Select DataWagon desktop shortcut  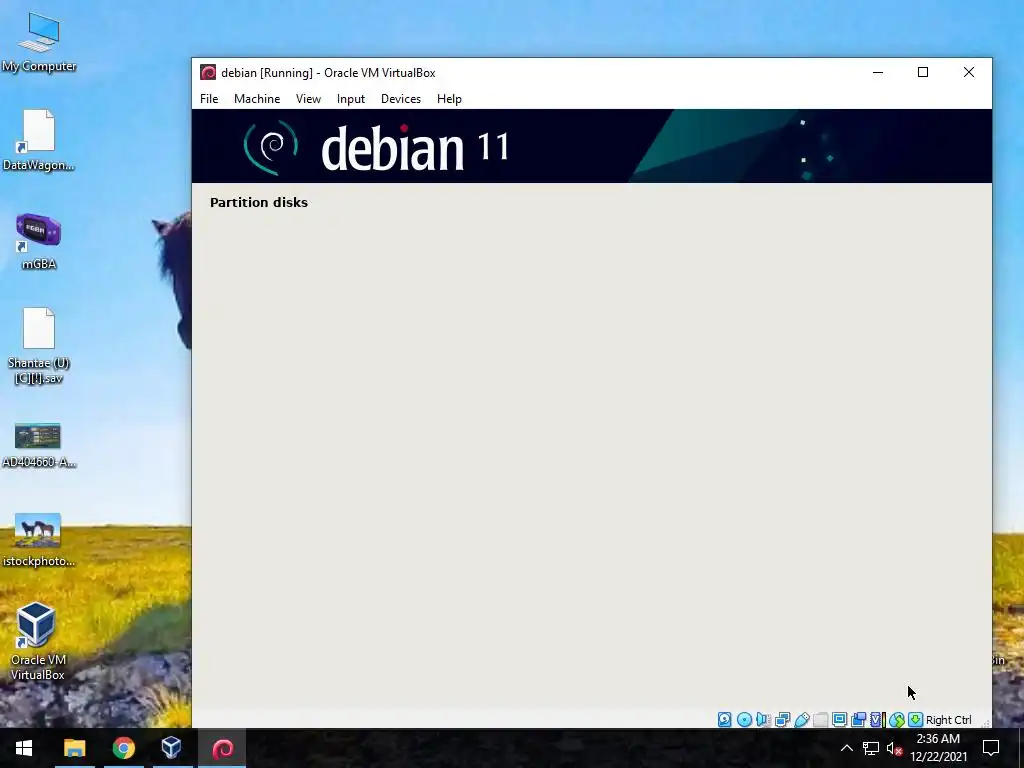tap(39, 140)
